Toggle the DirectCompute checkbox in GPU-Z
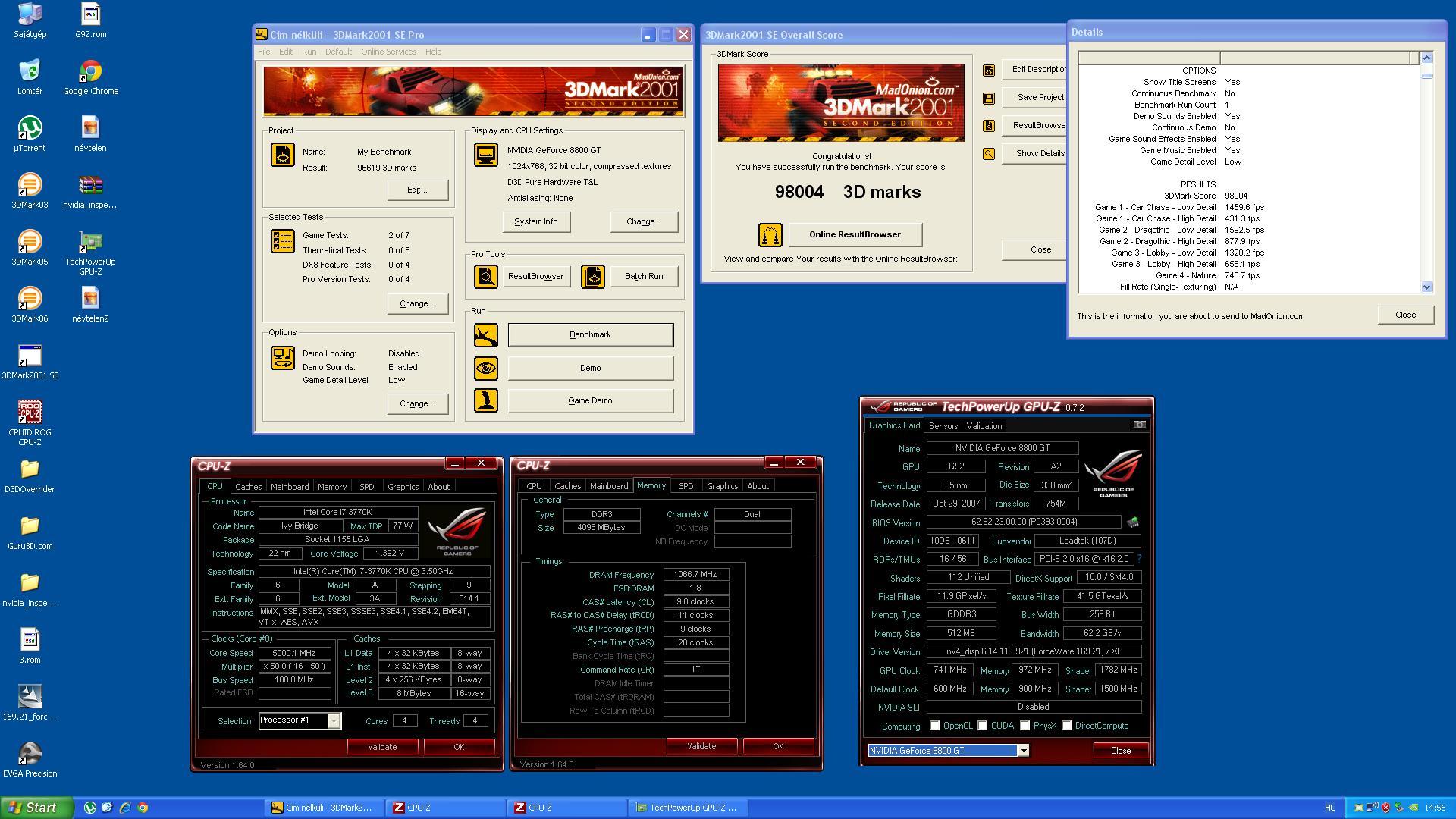 tap(1067, 726)
